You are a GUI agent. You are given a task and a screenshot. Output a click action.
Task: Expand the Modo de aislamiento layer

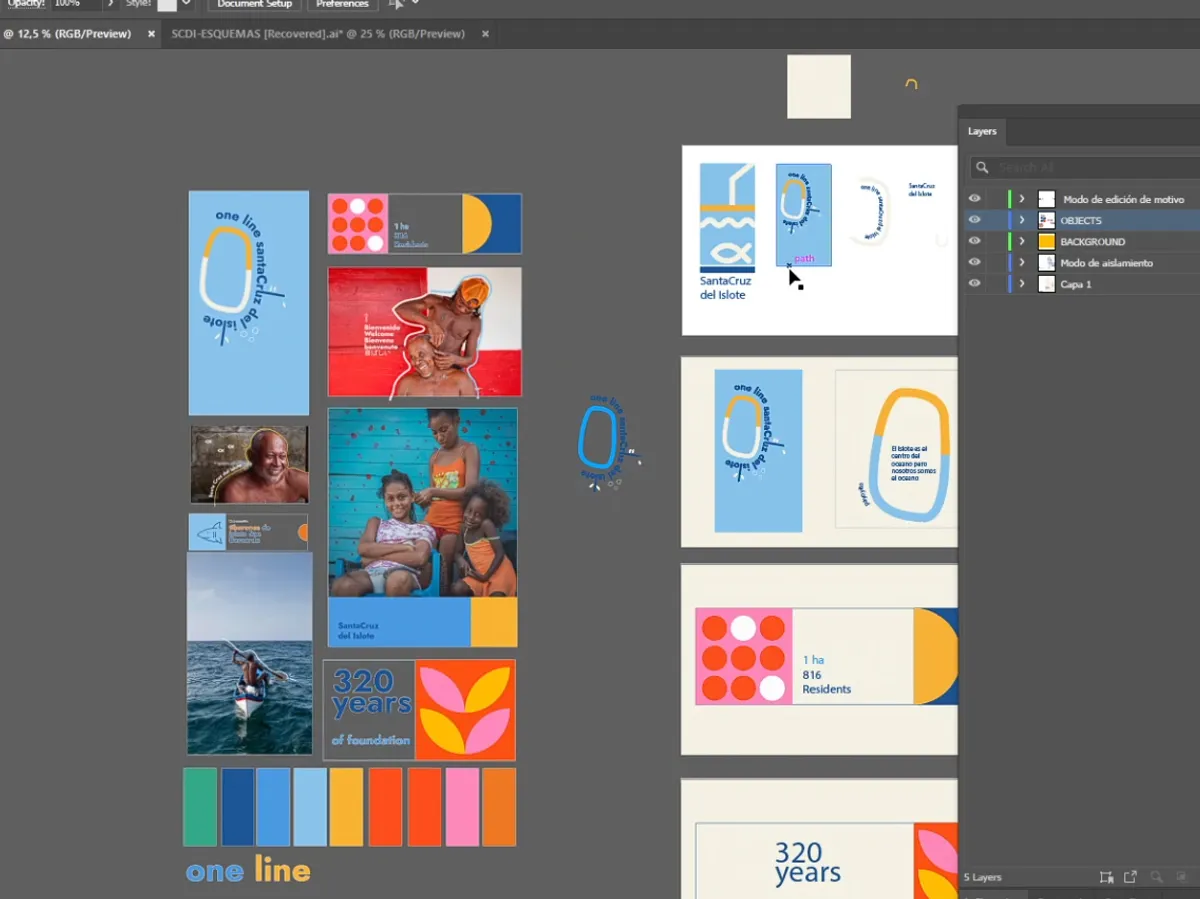pos(1021,263)
